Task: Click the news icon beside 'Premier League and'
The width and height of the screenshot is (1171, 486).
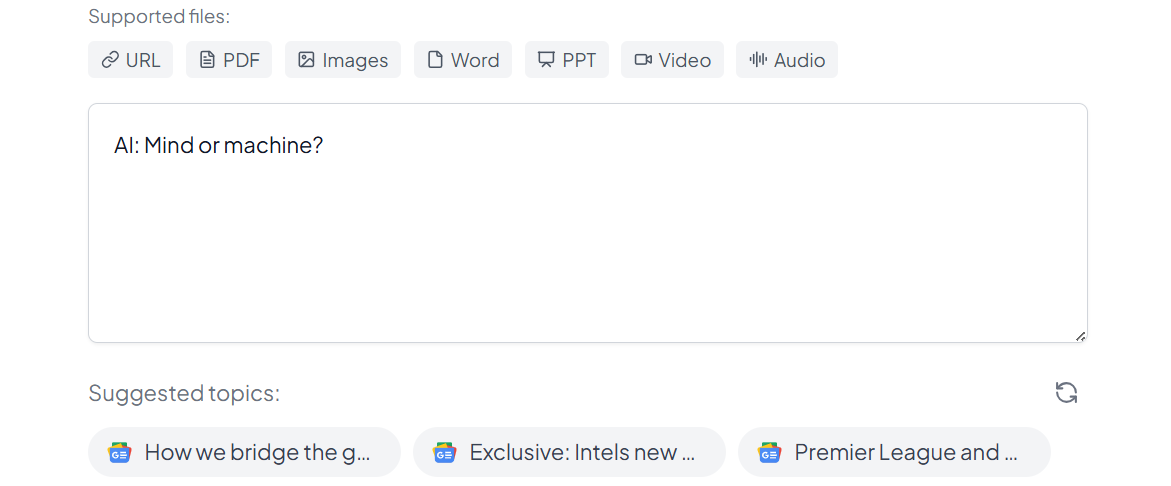Action: tap(770, 453)
